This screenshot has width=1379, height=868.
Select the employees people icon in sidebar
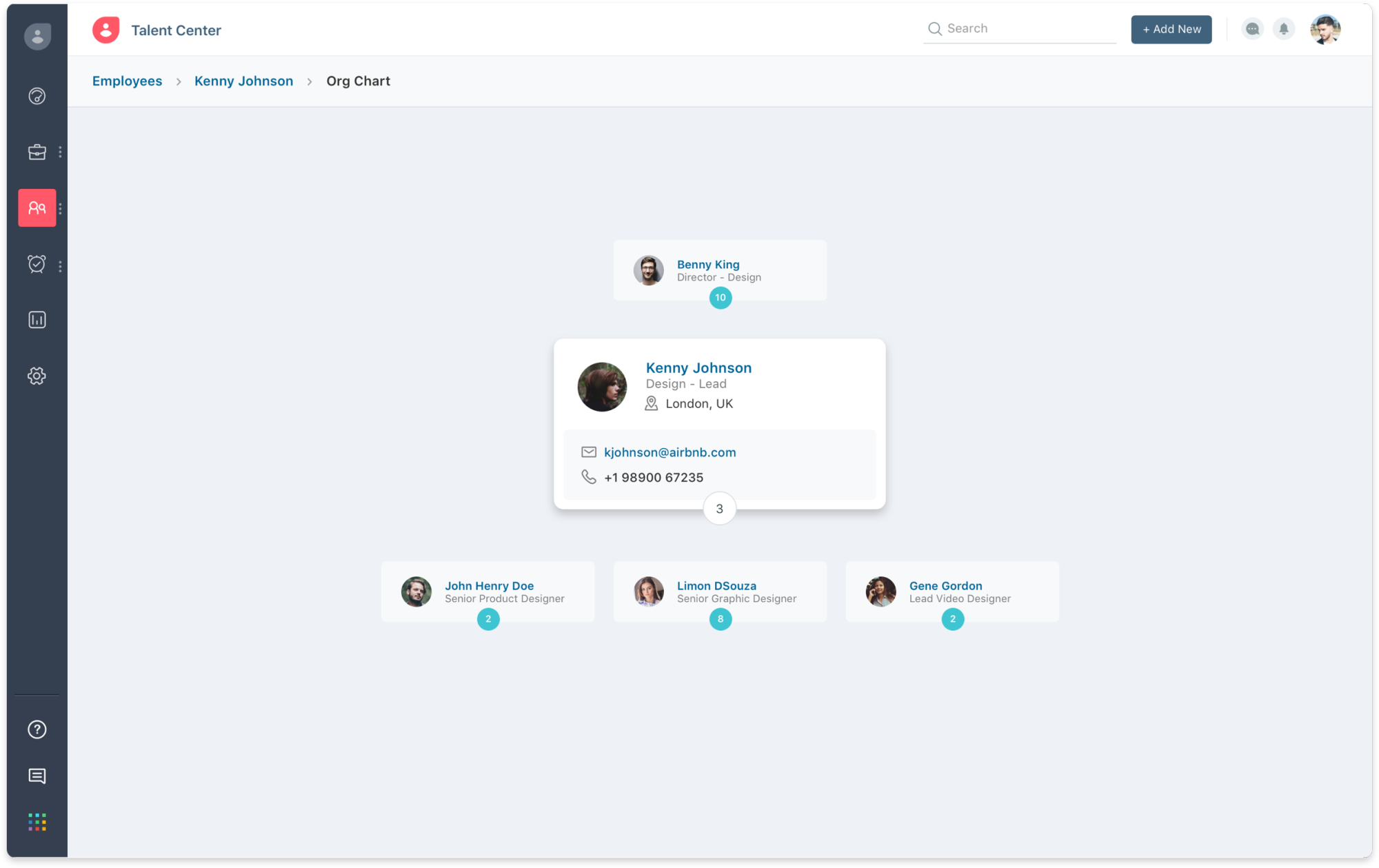[37, 208]
